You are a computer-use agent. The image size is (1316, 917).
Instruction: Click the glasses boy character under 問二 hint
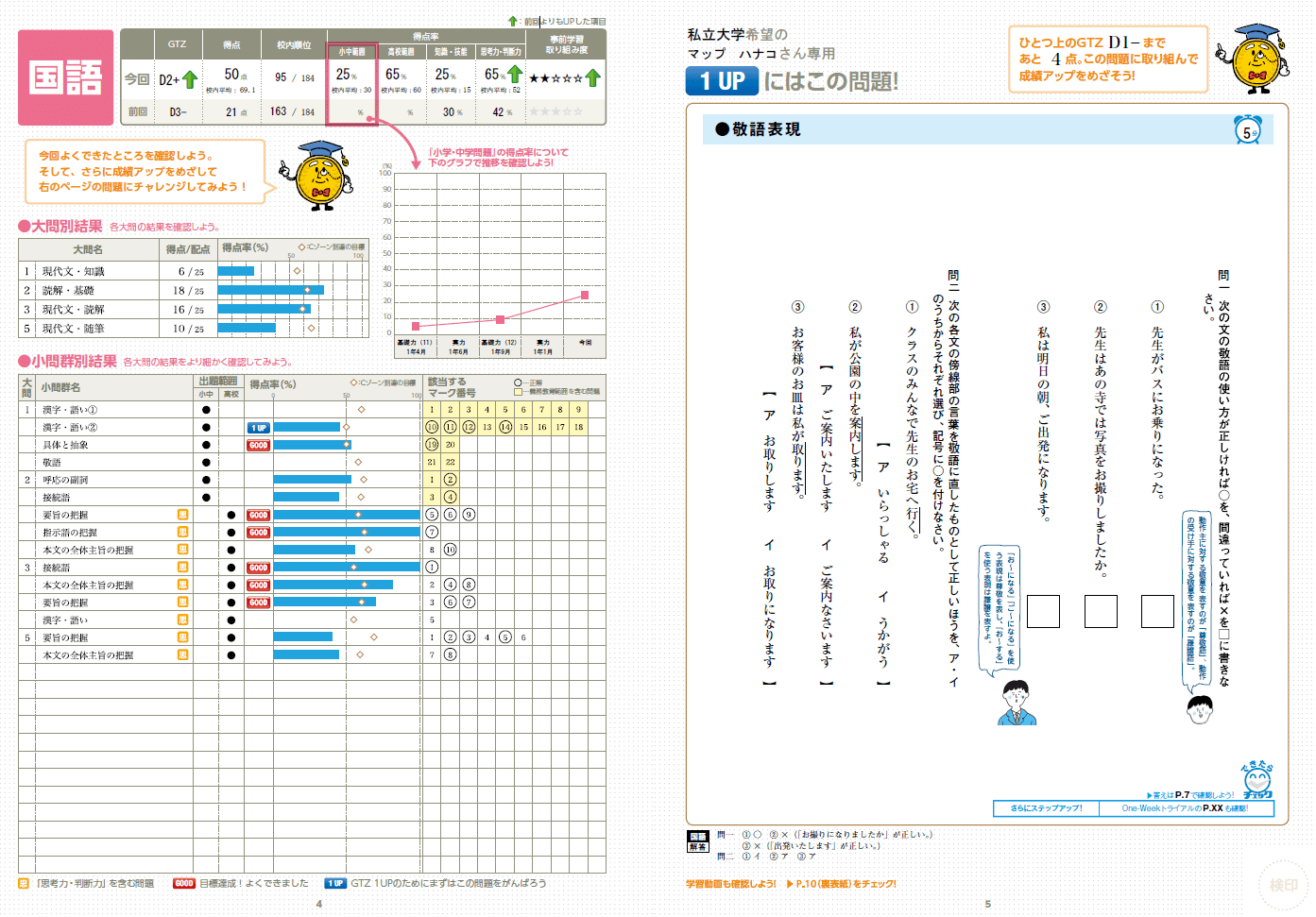[x=1017, y=703]
